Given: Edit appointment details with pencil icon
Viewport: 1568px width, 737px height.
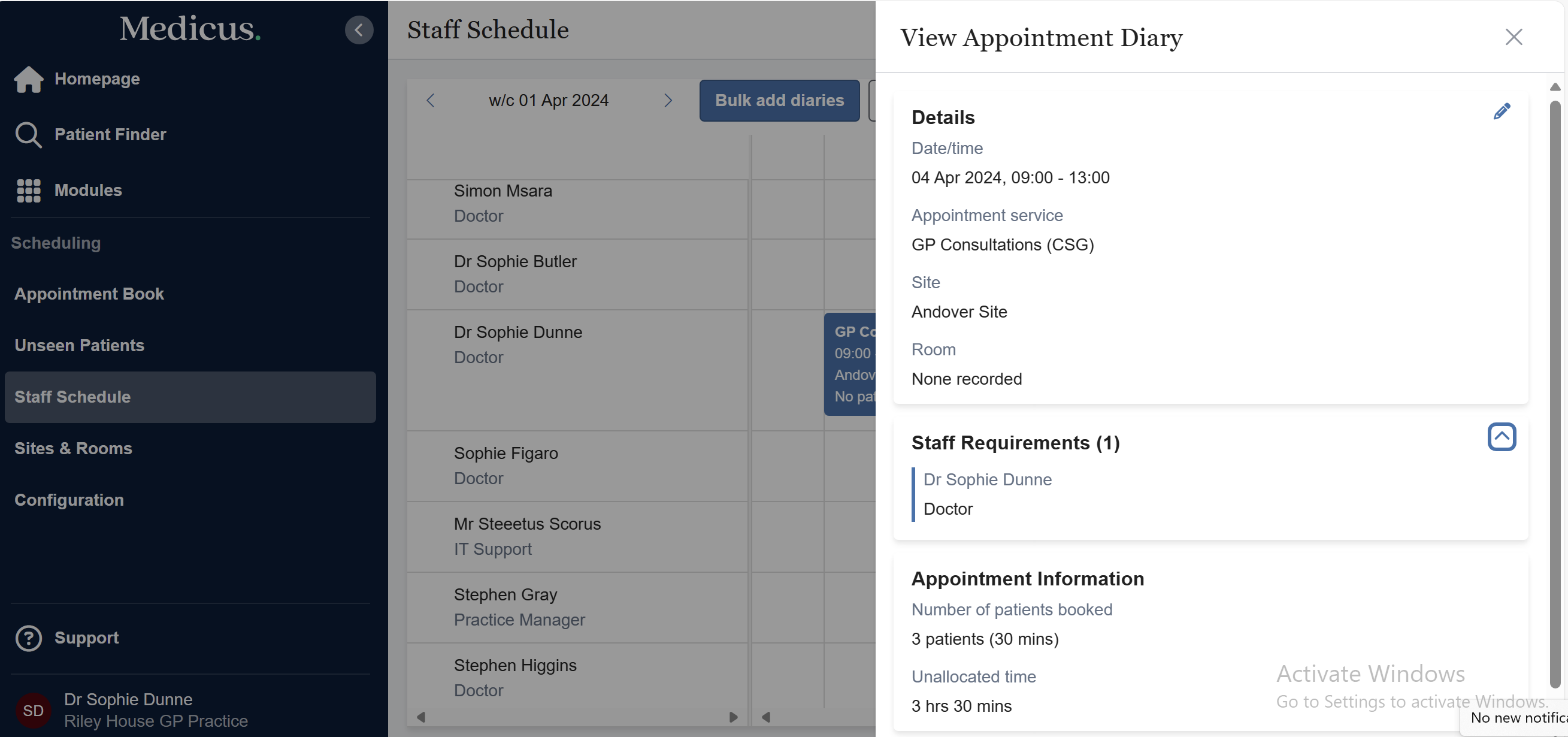Looking at the screenshot, I should 1501,111.
